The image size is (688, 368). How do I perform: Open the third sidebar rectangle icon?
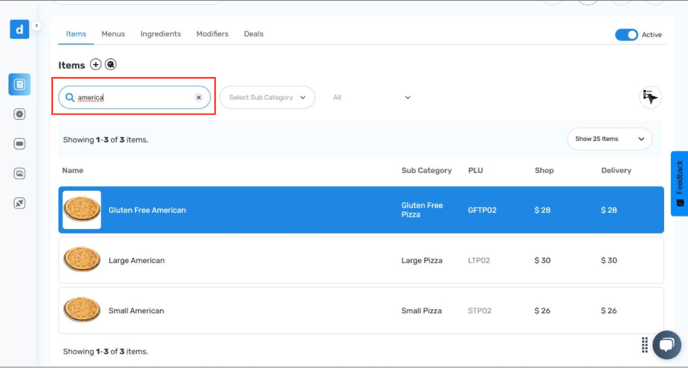(x=19, y=144)
